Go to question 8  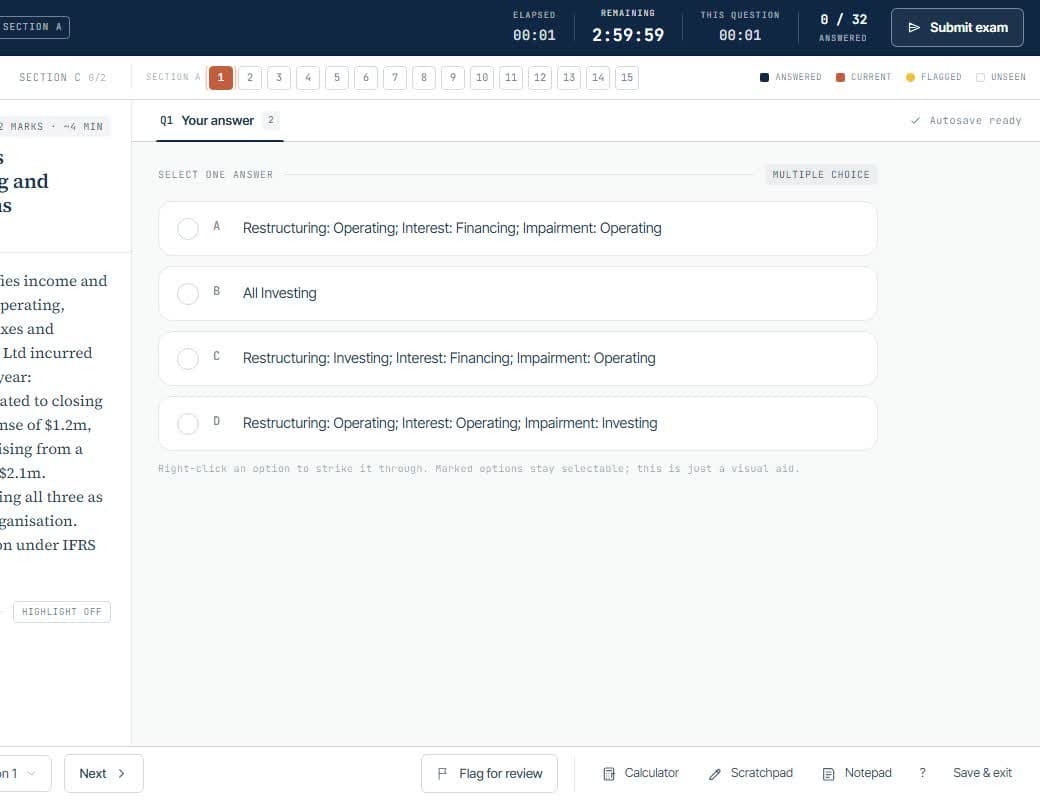424,78
